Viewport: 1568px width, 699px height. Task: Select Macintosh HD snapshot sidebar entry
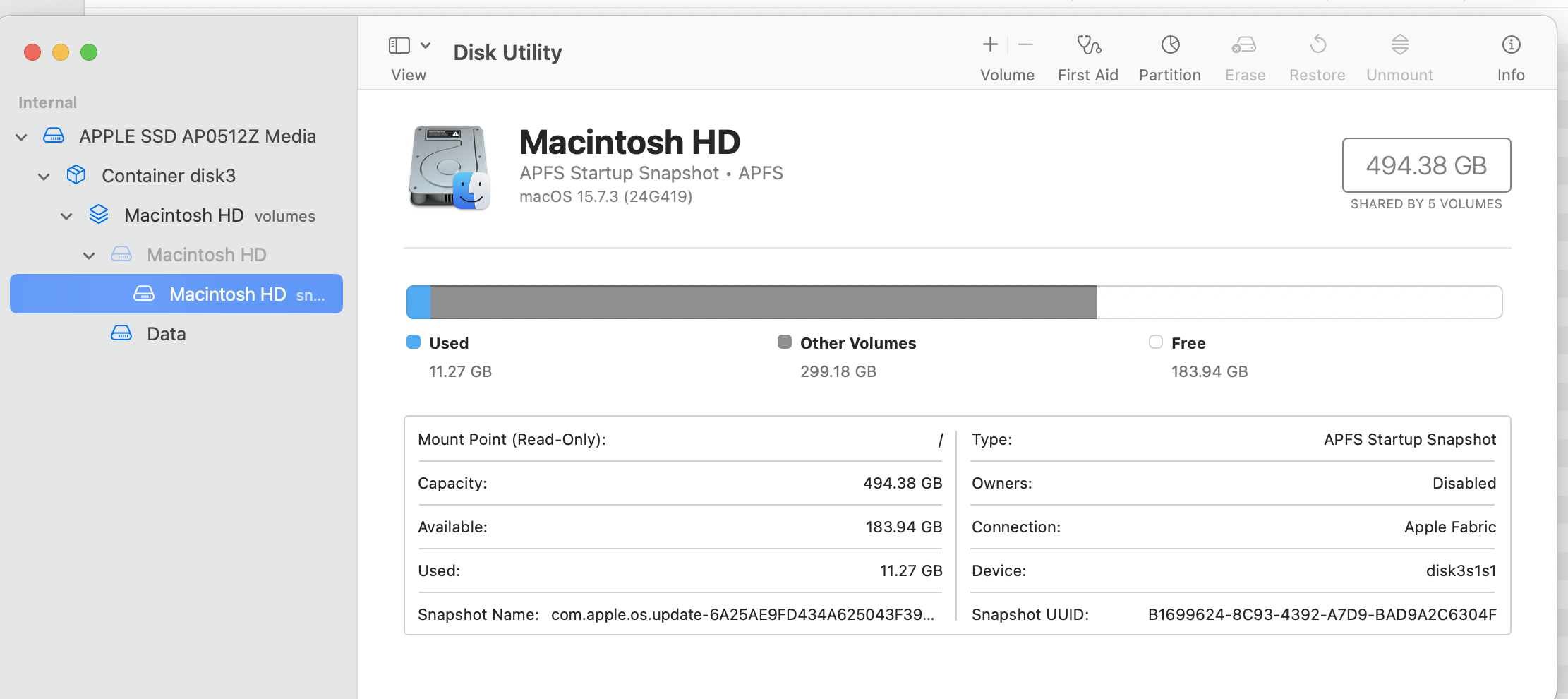pos(176,294)
